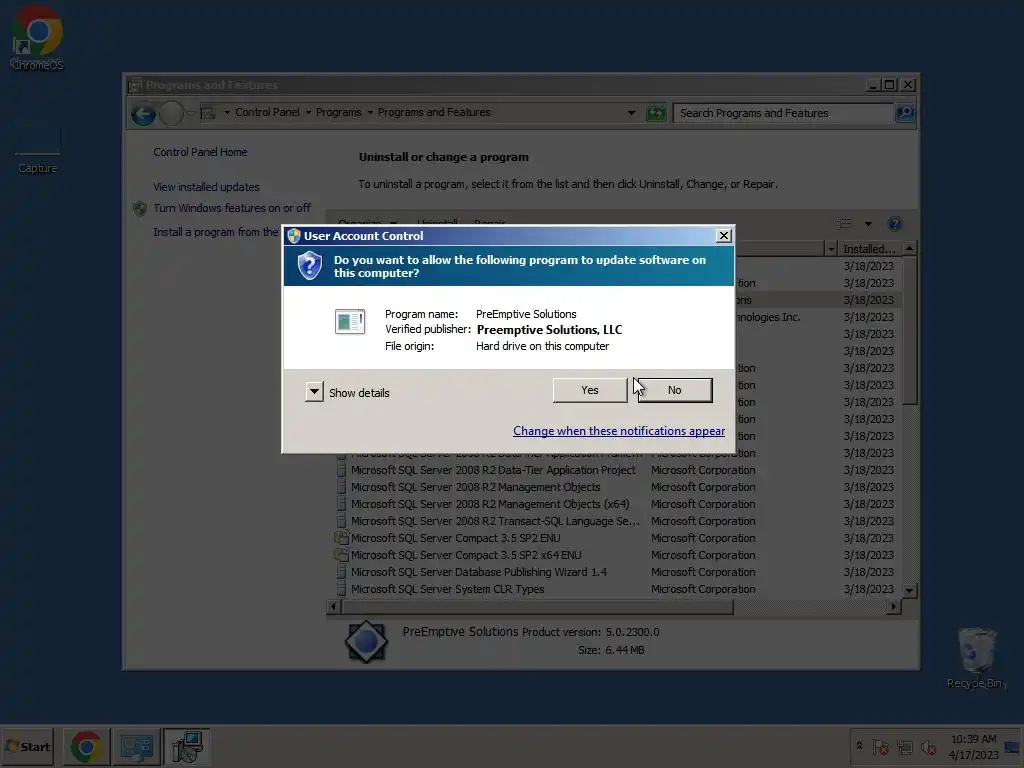Click the PreEmptive Solutions installer icon
Viewport: 1024px width, 768px height.
(x=350, y=321)
